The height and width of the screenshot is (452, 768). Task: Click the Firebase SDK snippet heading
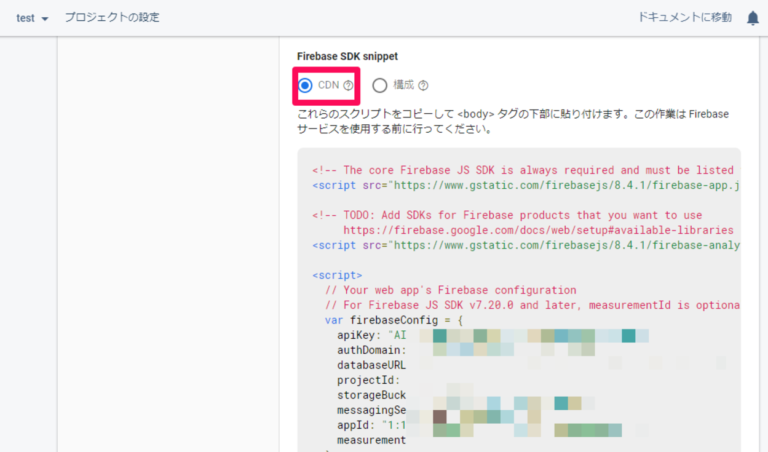[347, 56]
